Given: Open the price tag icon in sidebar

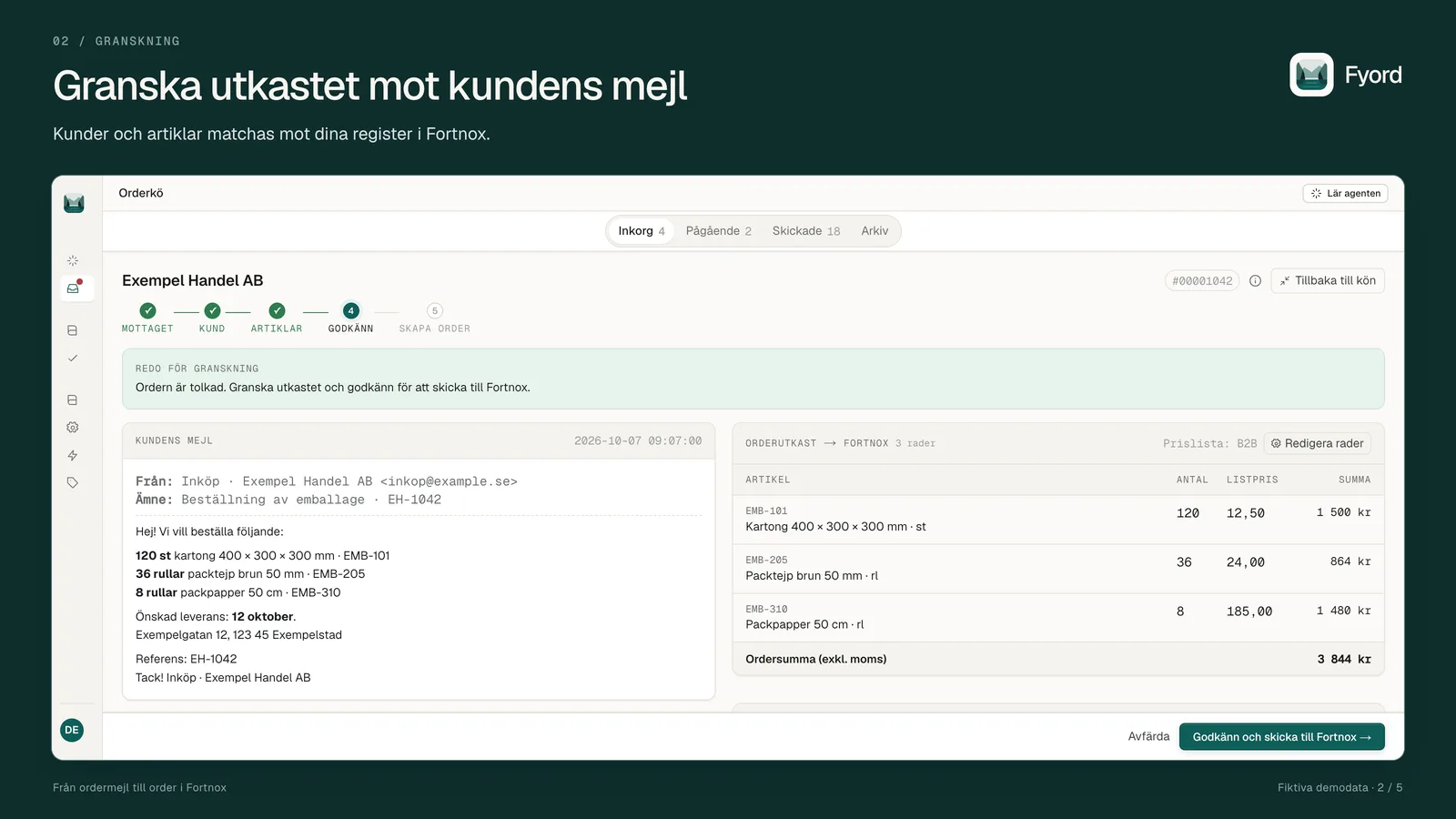Looking at the screenshot, I should pos(73,482).
